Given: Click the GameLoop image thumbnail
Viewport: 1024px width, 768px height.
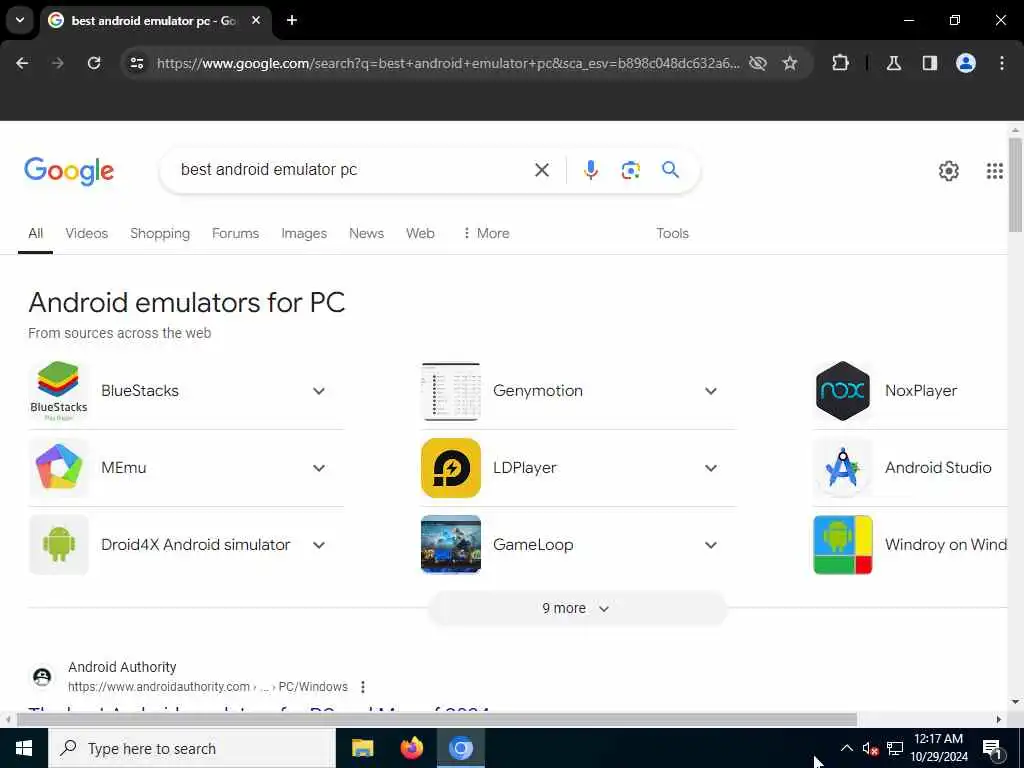Looking at the screenshot, I should (451, 545).
